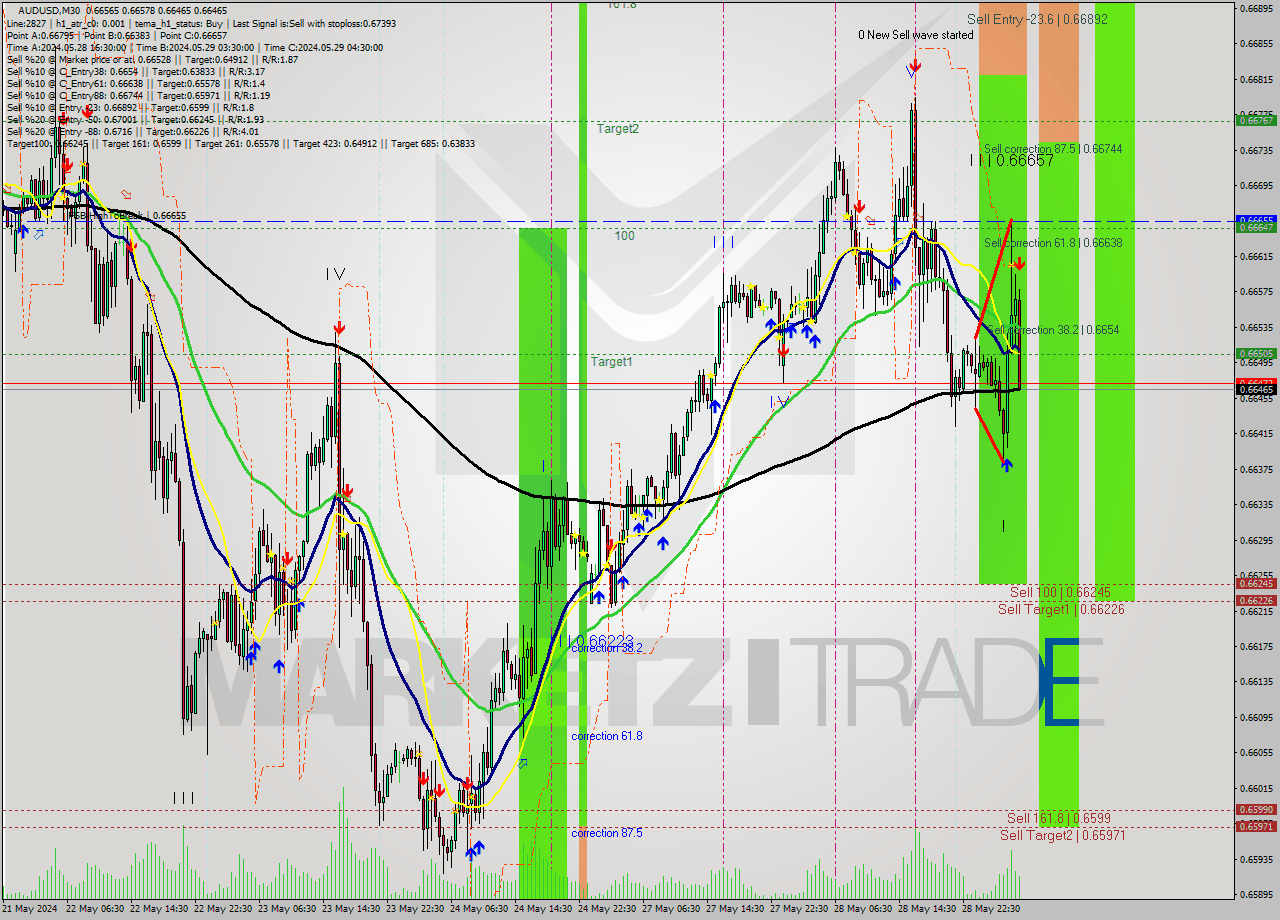Viewport: 1280px width, 920px height.
Task: Click the green Target2 label
Action: point(618,128)
